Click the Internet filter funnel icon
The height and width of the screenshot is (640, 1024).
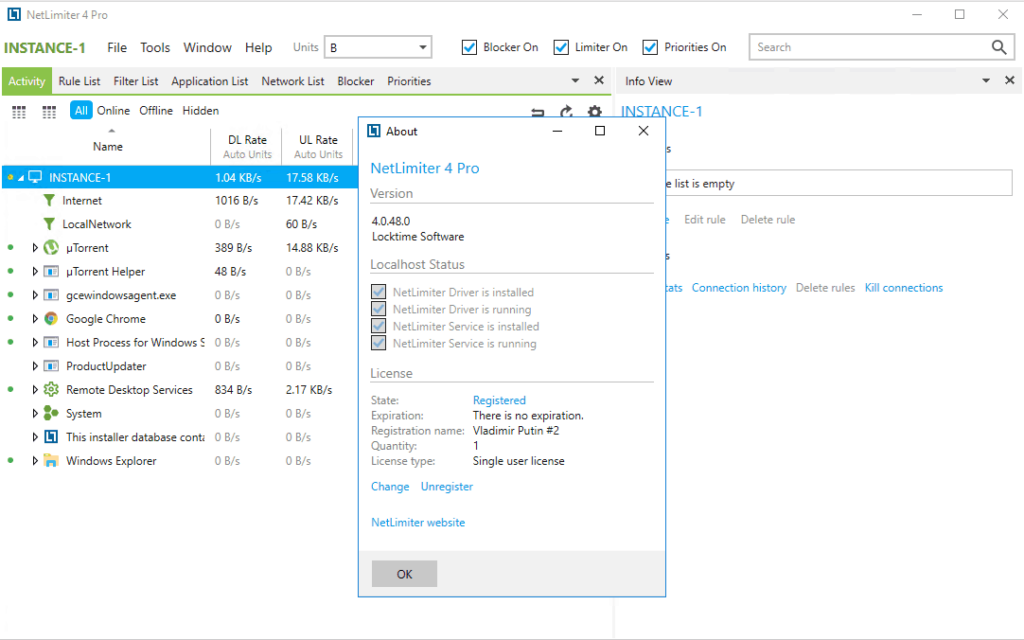(x=49, y=200)
